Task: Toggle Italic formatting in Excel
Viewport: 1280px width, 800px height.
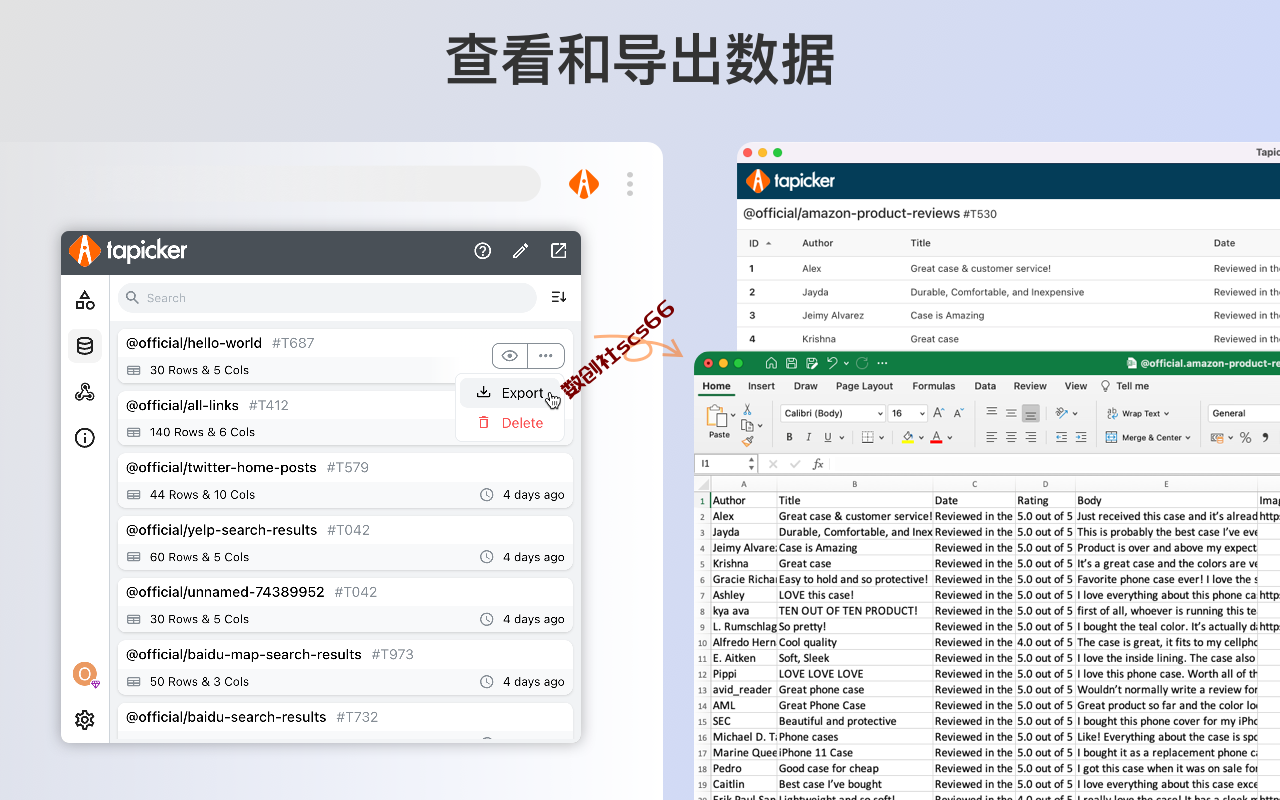Action: 808,437
